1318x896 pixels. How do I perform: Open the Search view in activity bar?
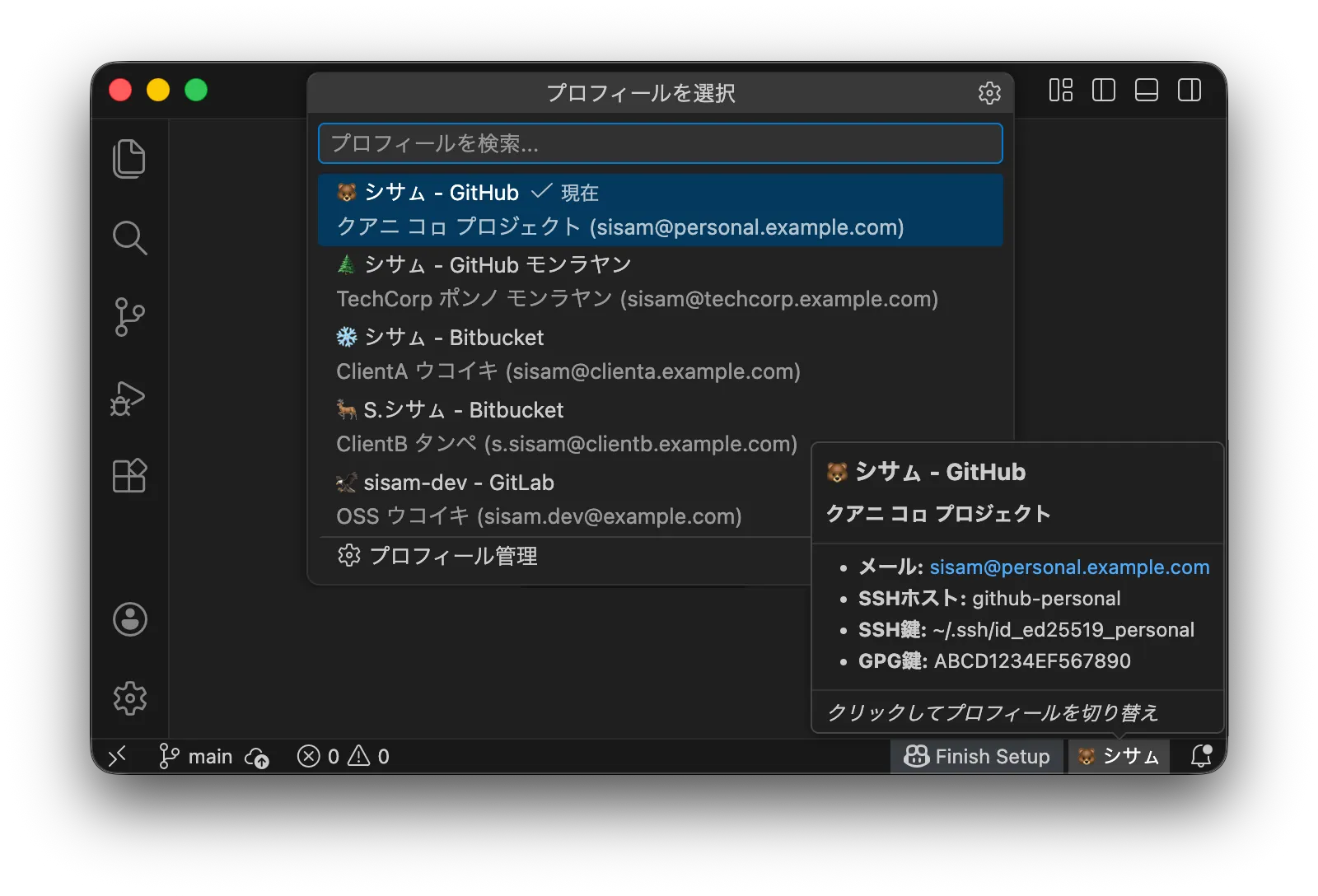[x=129, y=238]
